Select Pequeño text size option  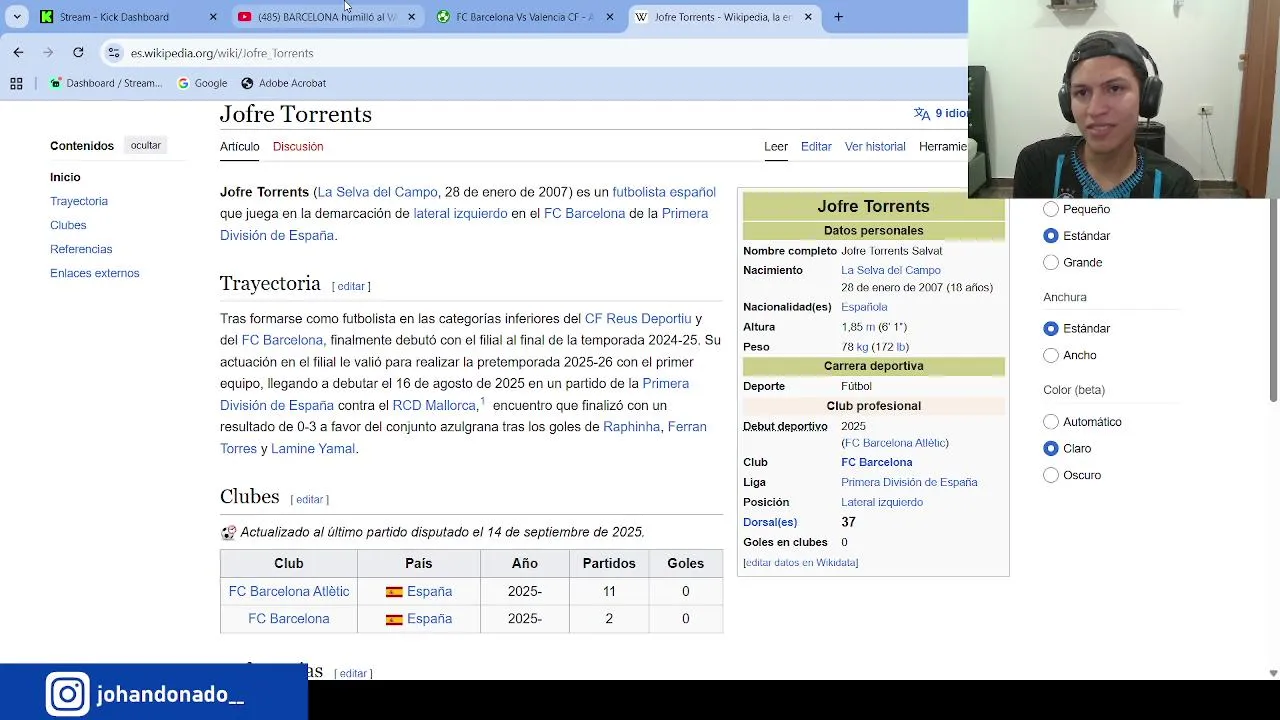click(x=1051, y=209)
